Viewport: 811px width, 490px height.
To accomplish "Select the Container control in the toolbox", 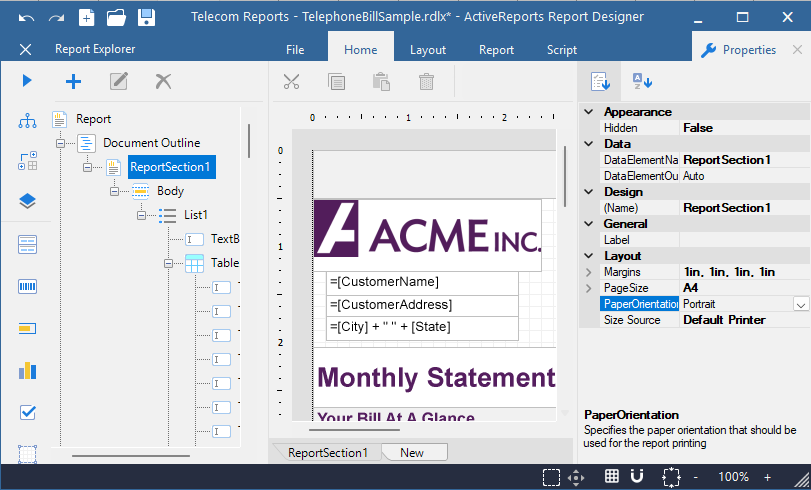I will tap(27, 454).
